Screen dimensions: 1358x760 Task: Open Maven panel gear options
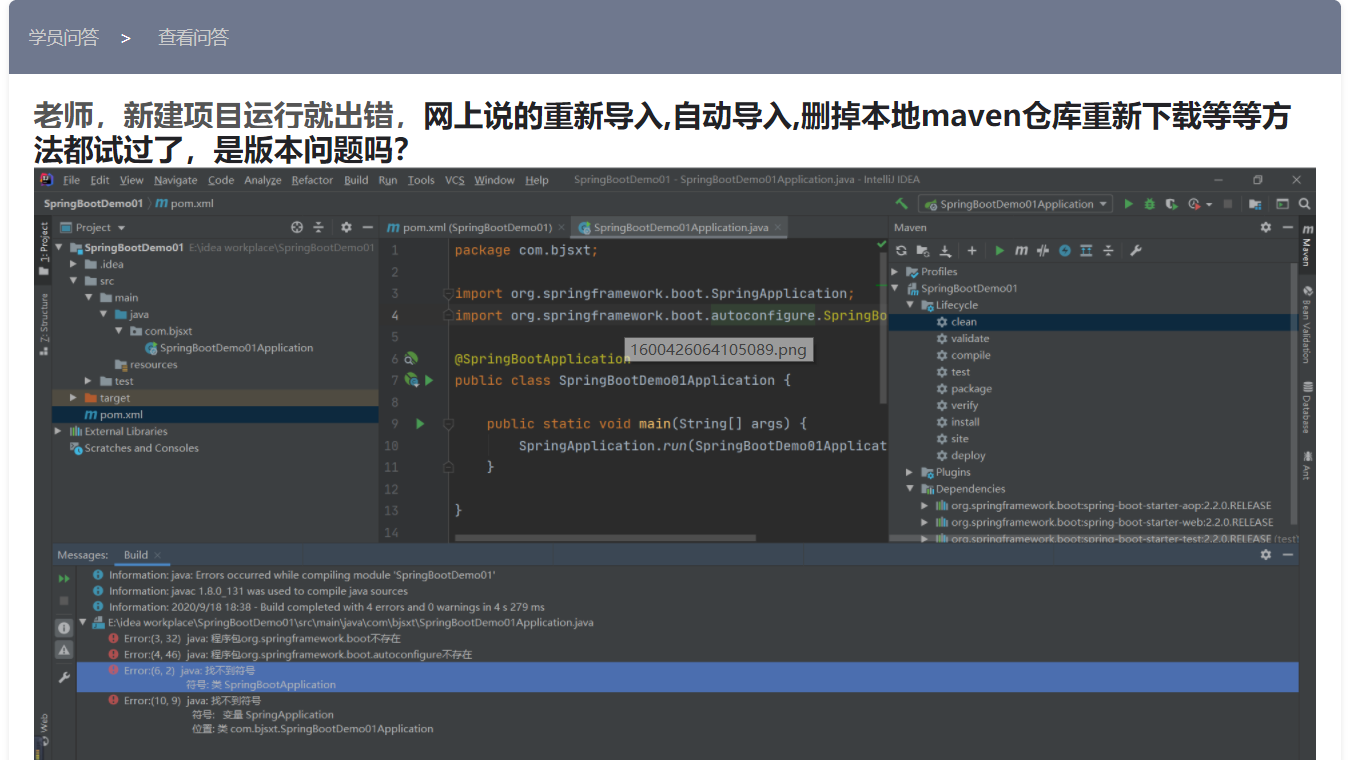click(1266, 227)
